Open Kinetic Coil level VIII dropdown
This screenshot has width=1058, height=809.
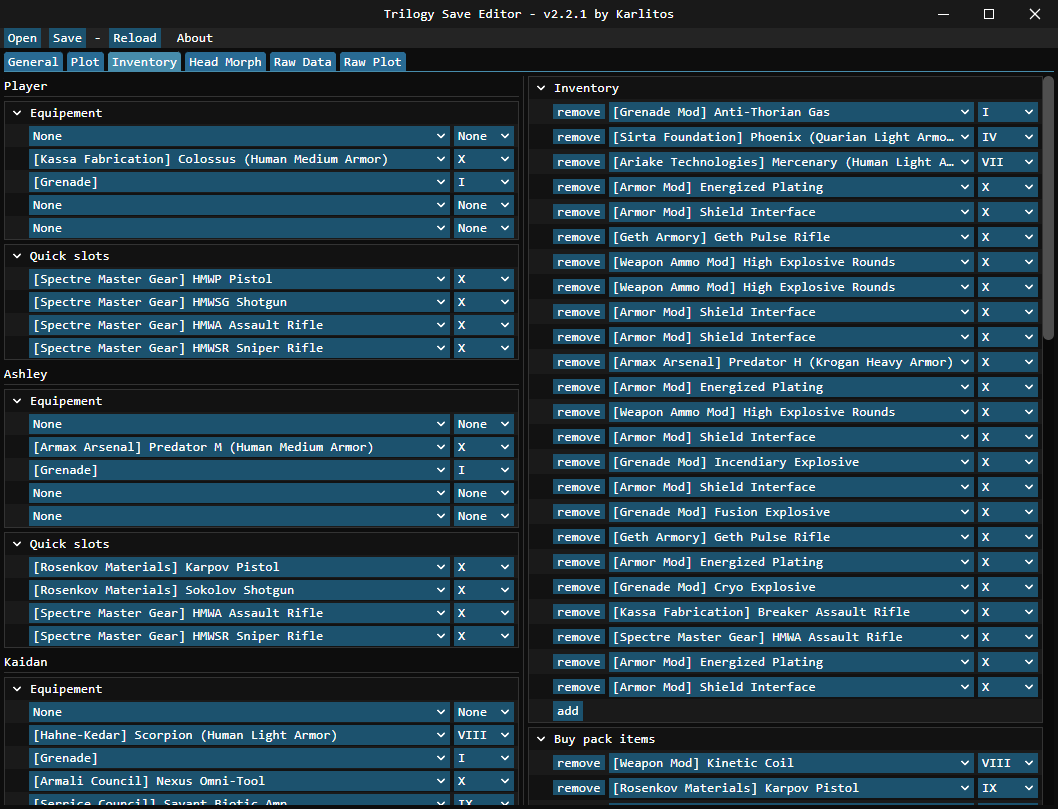pos(1007,763)
